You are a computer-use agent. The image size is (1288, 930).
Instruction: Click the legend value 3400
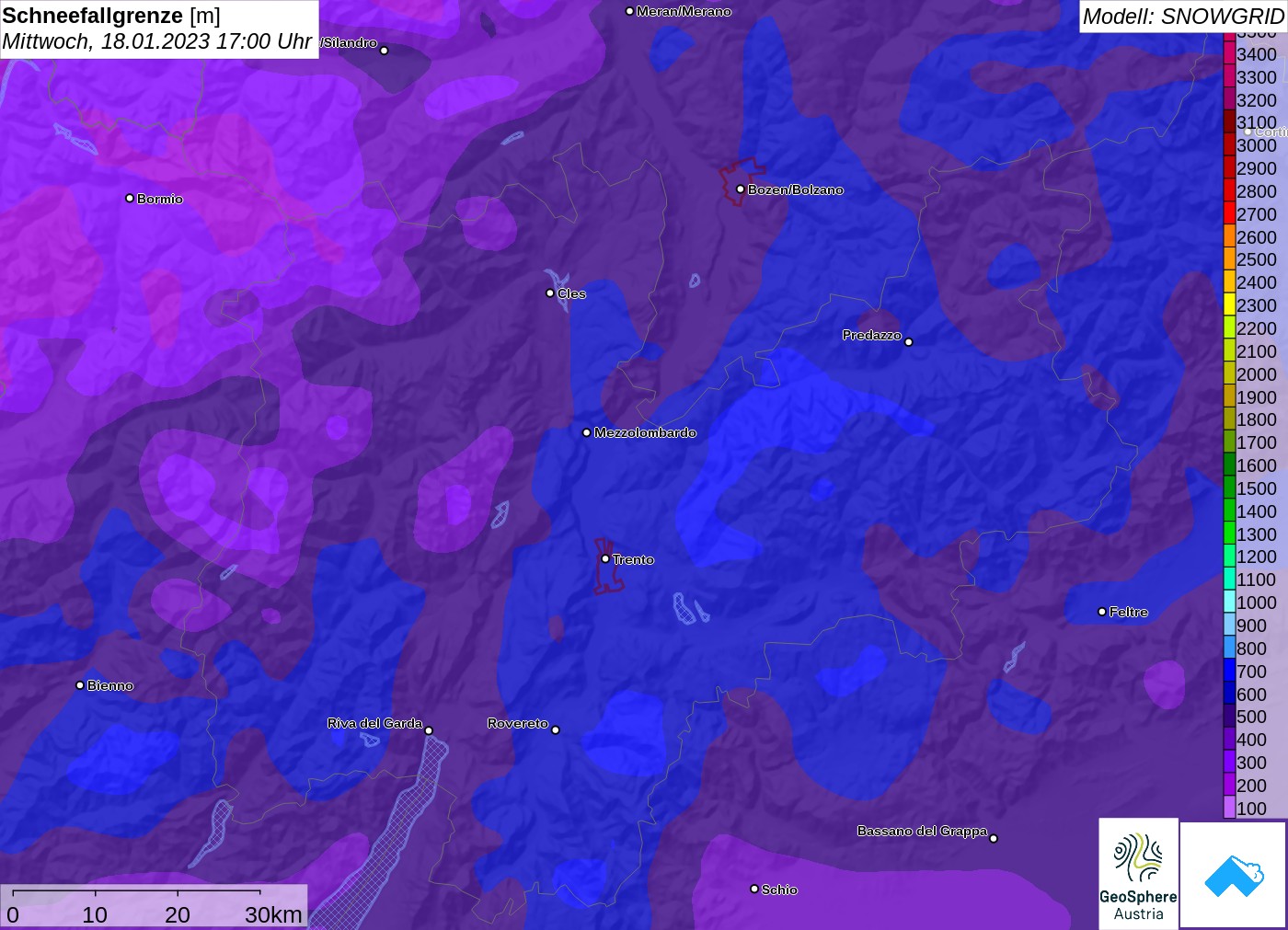(1257, 54)
